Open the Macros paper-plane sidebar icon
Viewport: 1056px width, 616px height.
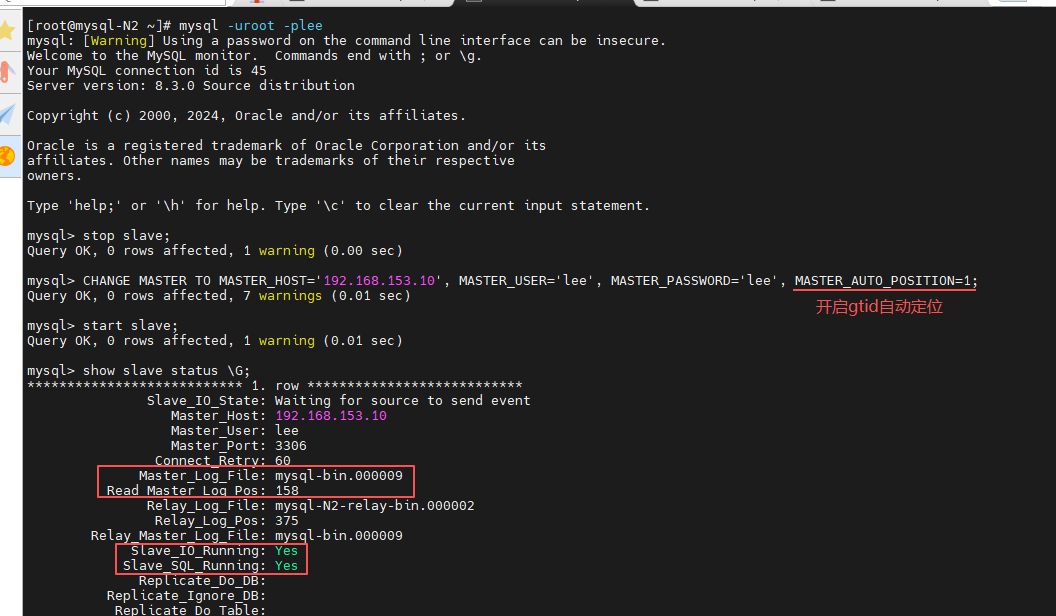(x=7, y=114)
